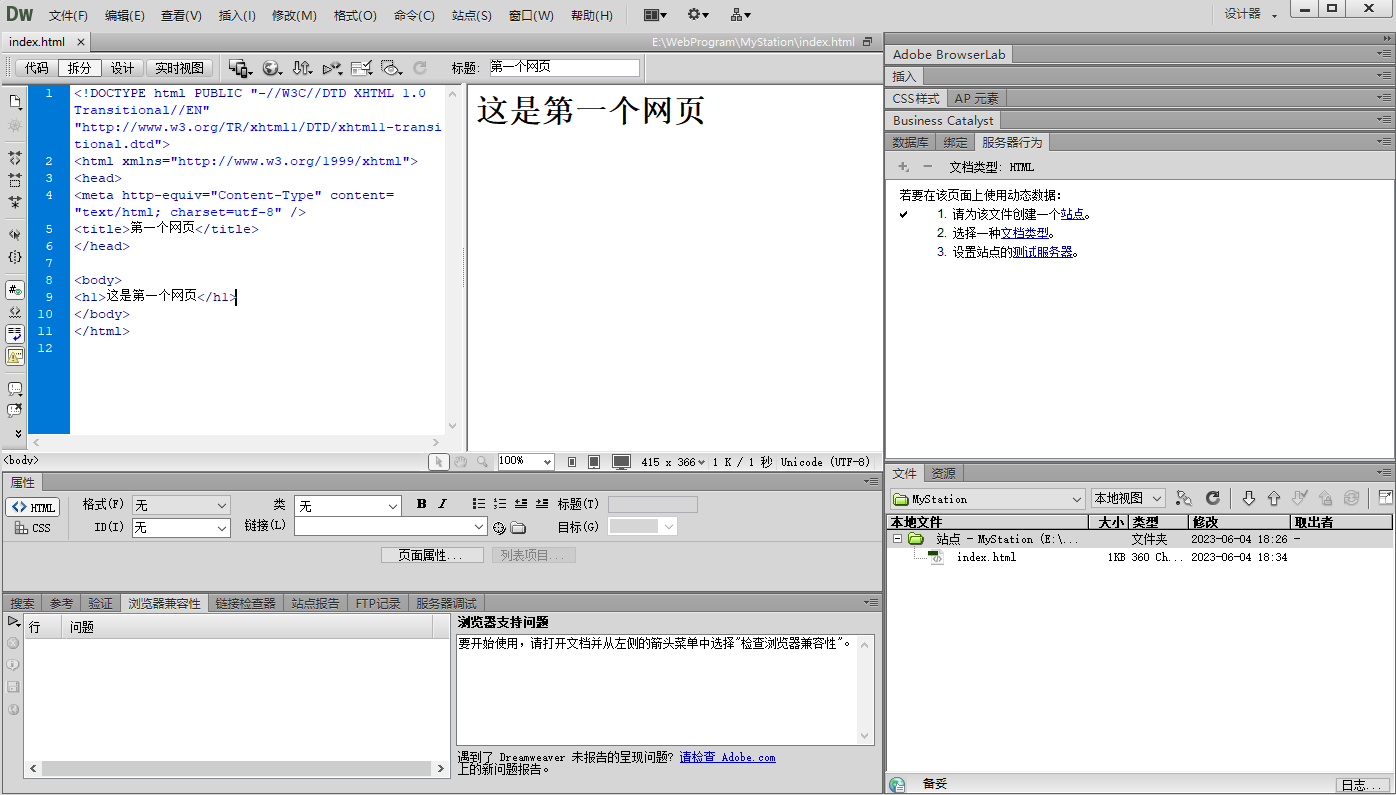Open the layout icon in the top bar
The height and width of the screenshot is (795, 1396).
pos(655,15)
